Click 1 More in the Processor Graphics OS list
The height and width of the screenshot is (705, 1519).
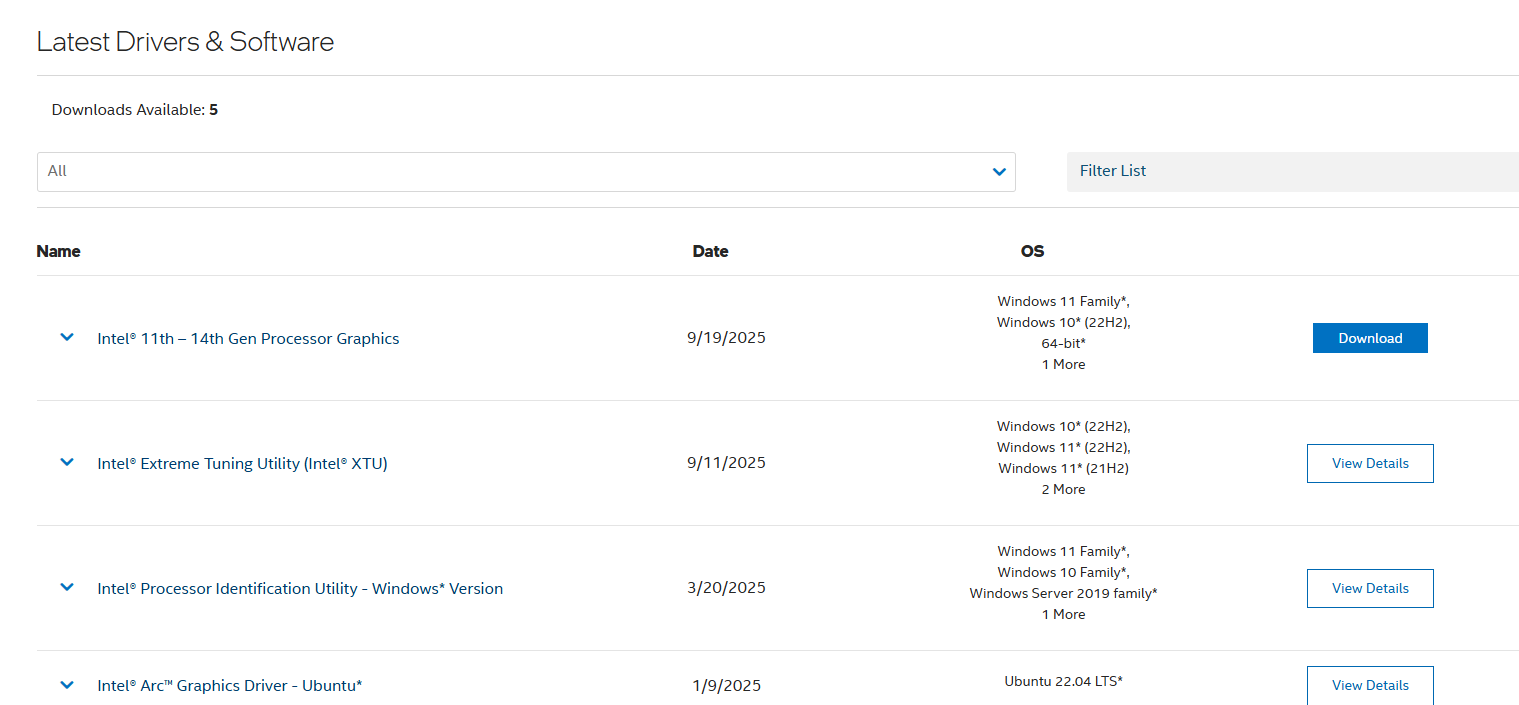(x=1063, y=365)
